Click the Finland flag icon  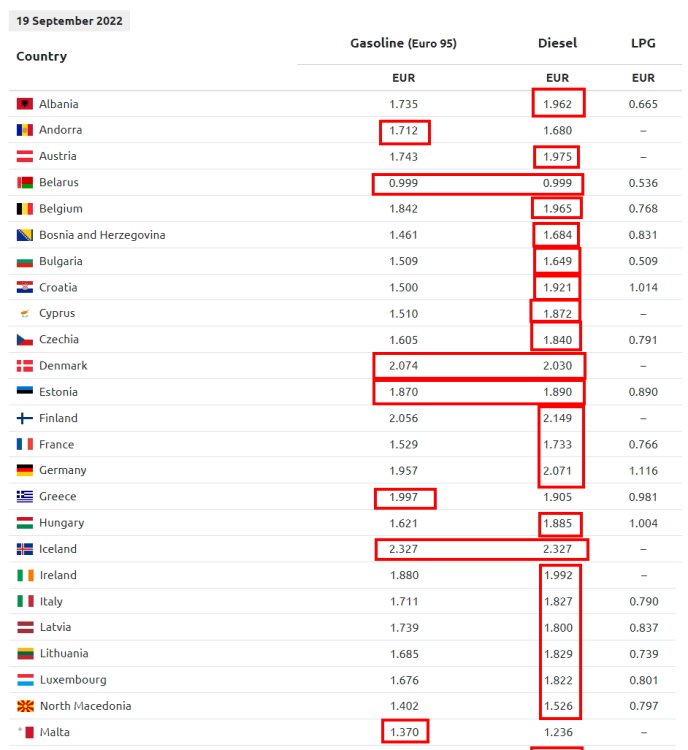pyautogui.click(x=25, y=418)
